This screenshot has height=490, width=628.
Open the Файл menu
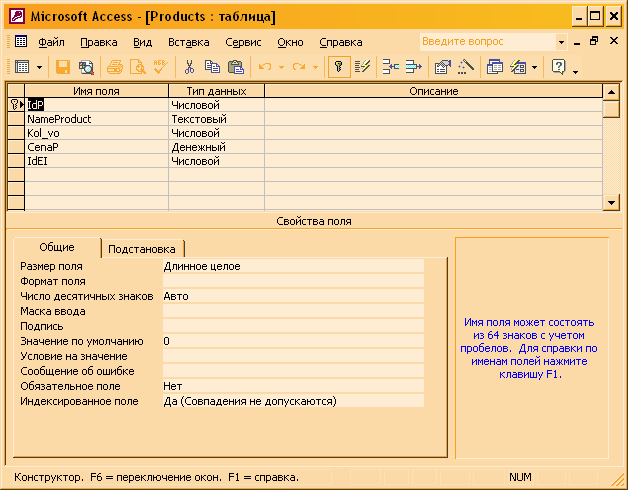[x=51, y=42]
